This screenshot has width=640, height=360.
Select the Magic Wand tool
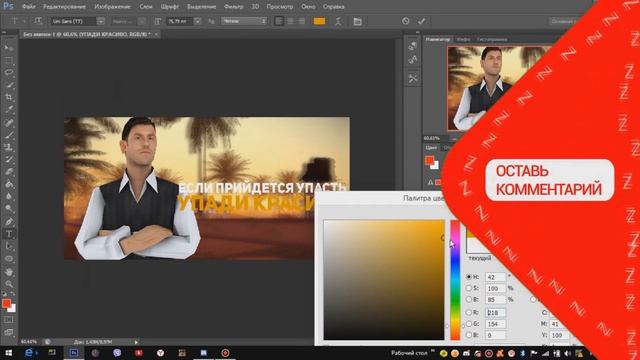point(9,85)
